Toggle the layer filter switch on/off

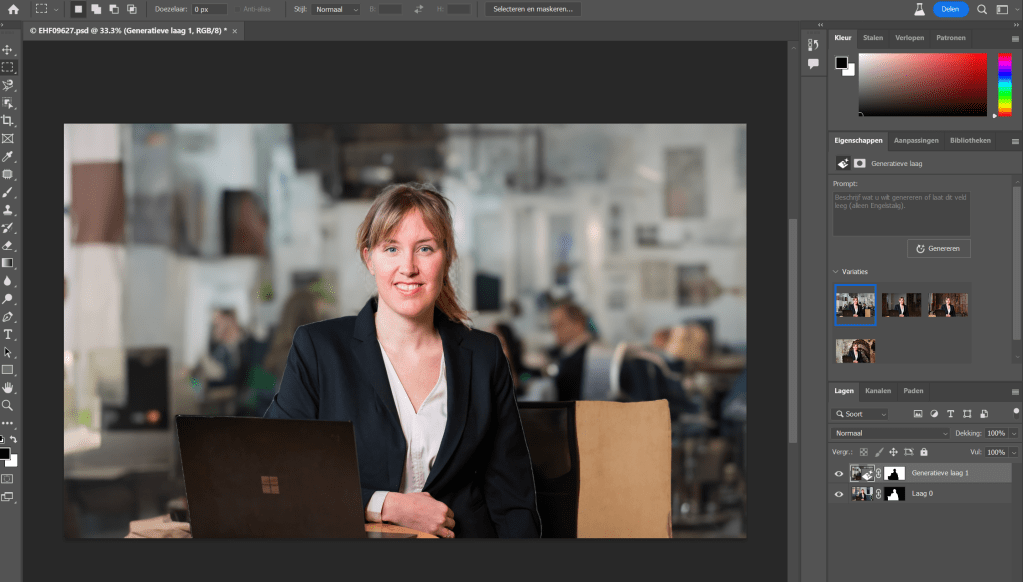[1016, 411]
